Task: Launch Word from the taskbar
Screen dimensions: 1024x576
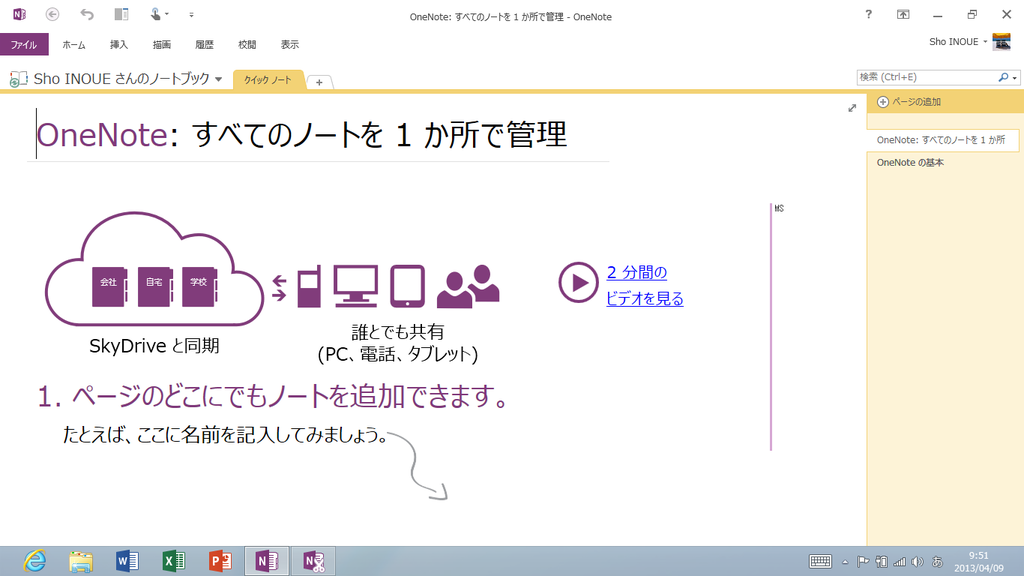Action: (x=127, y=561)
